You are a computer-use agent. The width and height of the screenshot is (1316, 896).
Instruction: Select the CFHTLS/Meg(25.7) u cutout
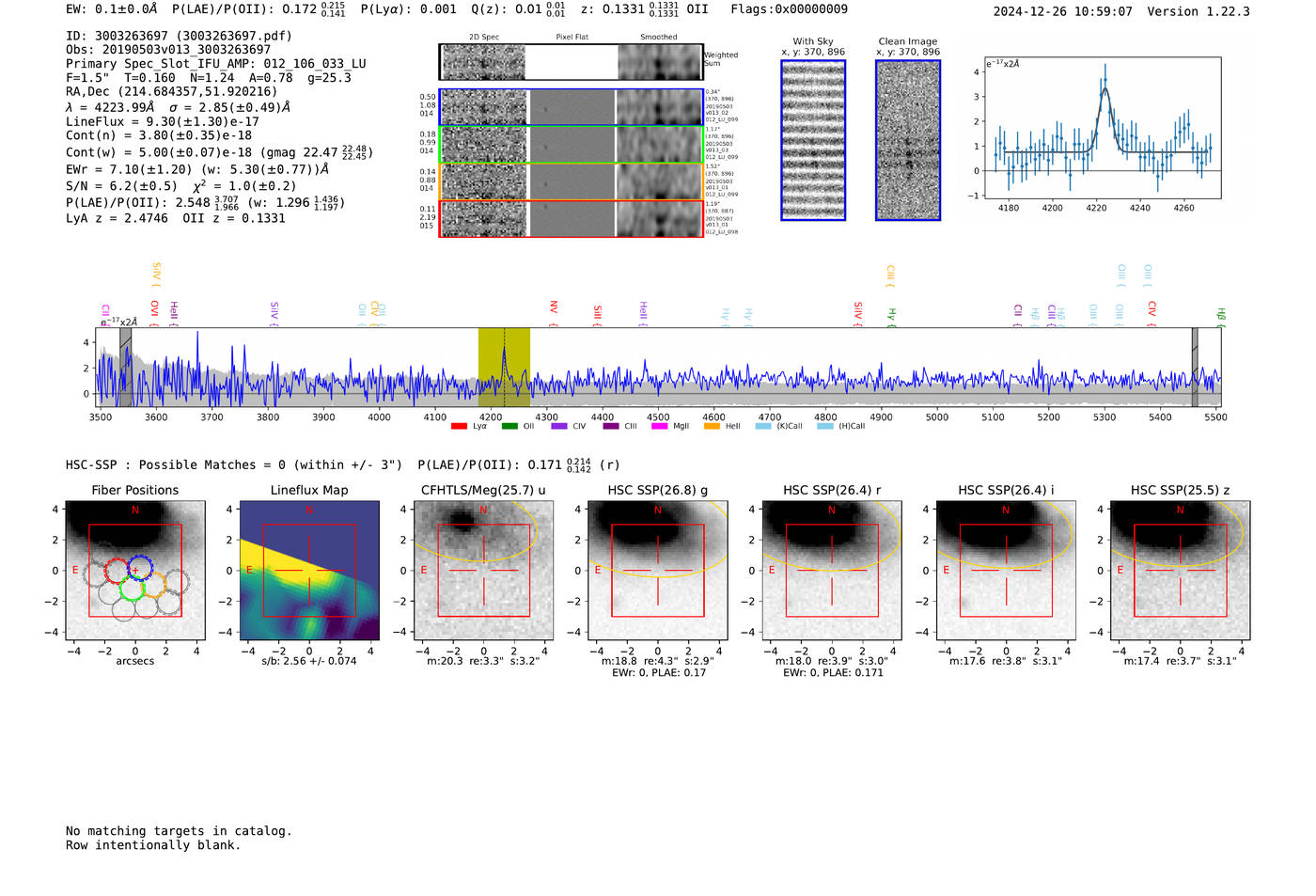(484, 571)
